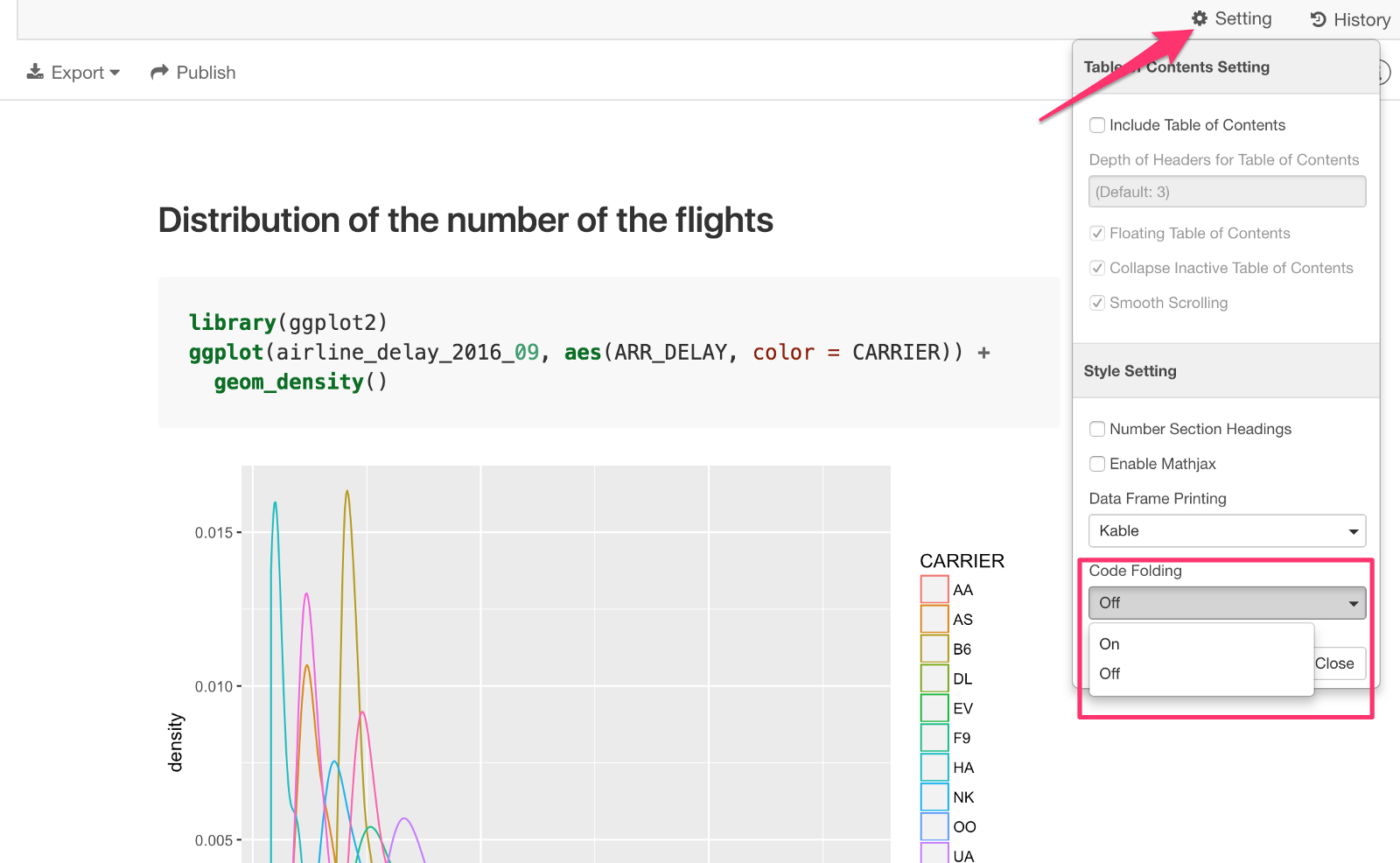
Task: Click the EV carrier legend key
Action: (934, 708)
